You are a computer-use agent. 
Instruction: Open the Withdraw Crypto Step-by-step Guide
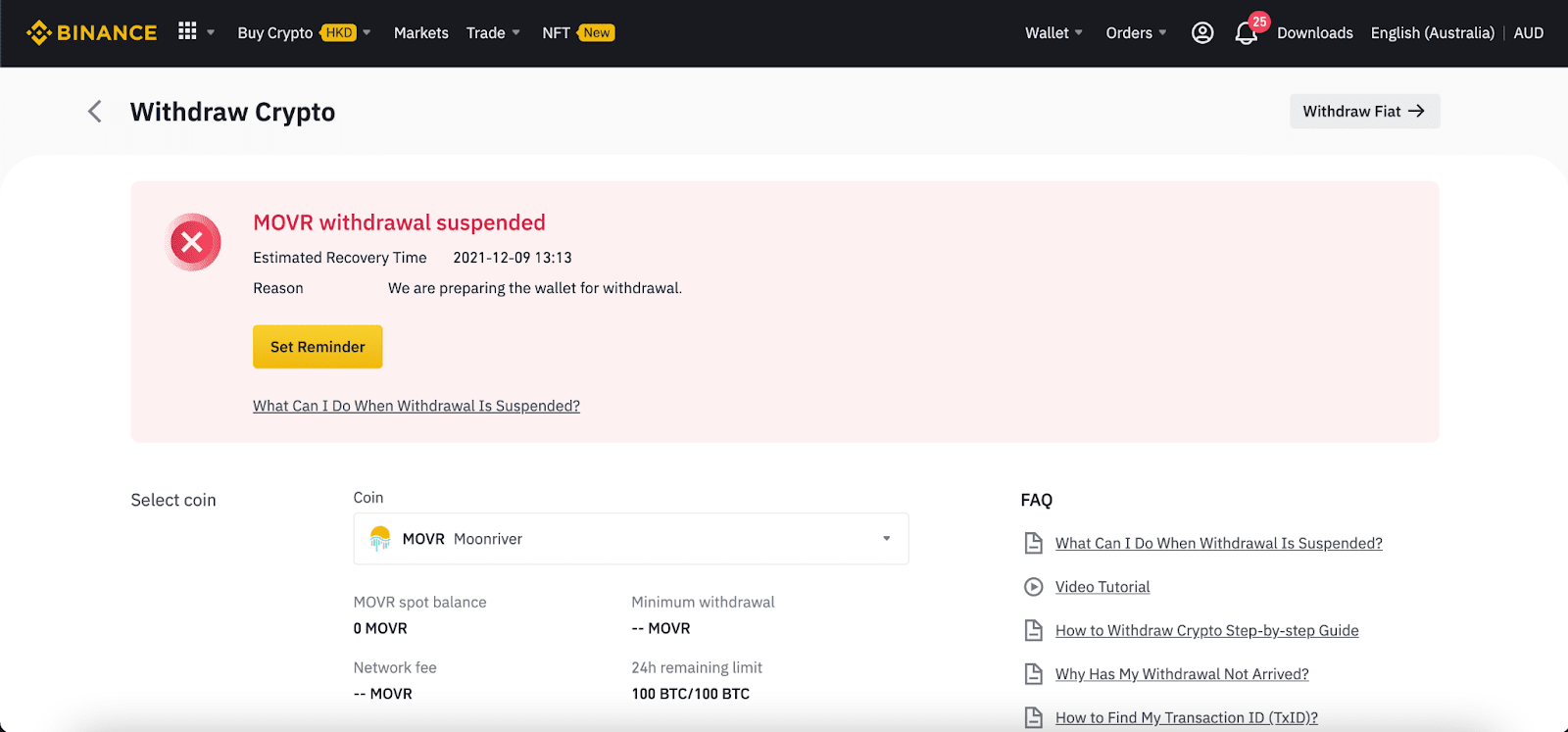[x=1206, y=630]
